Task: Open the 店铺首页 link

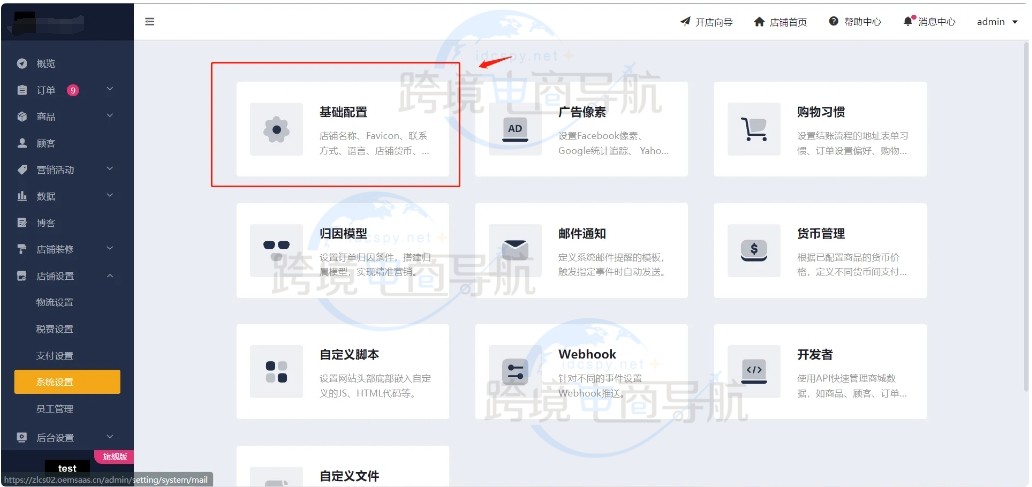Action: pos(788,22)
